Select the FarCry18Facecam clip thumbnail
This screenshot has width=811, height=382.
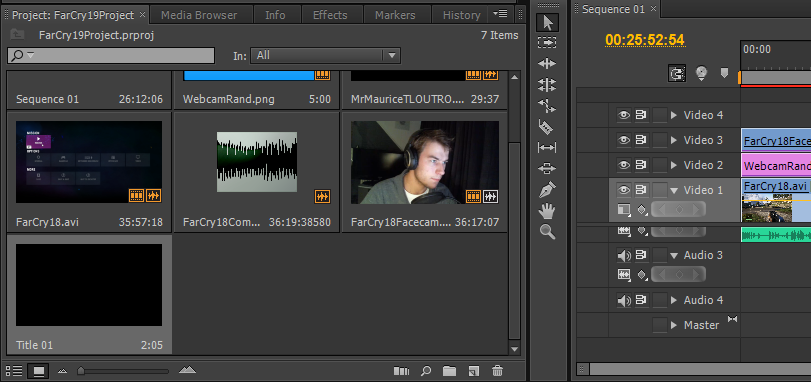tap(425, 162)
